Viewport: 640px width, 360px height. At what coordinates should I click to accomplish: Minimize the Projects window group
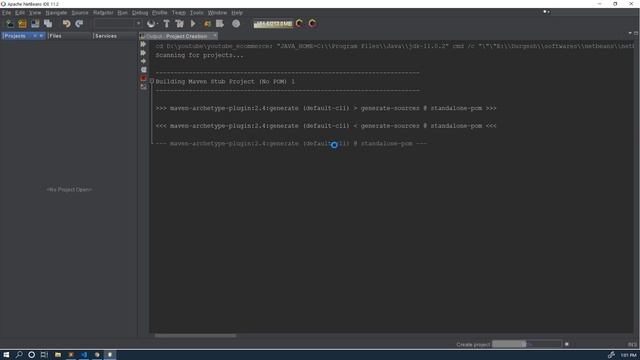[x=41, y=36]
